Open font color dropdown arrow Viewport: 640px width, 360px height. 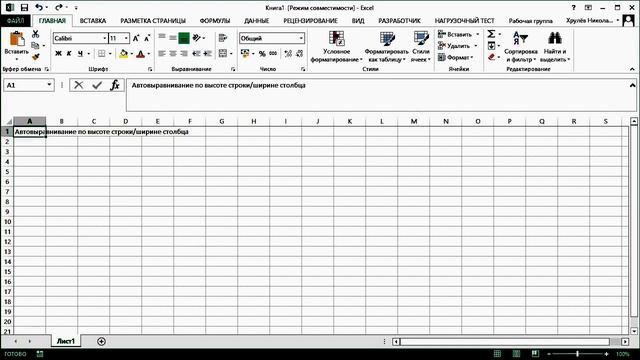tap(149, 54)
